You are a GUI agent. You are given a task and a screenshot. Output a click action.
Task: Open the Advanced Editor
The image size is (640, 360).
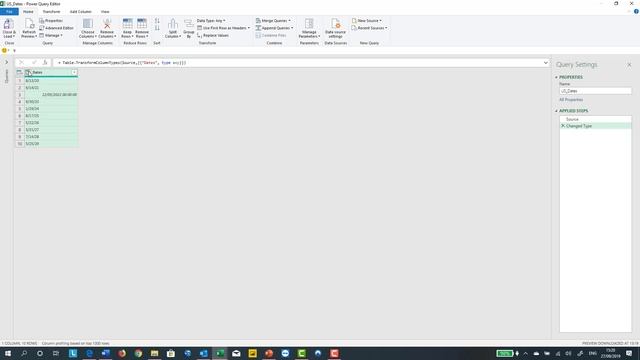[x=56, y=28]
